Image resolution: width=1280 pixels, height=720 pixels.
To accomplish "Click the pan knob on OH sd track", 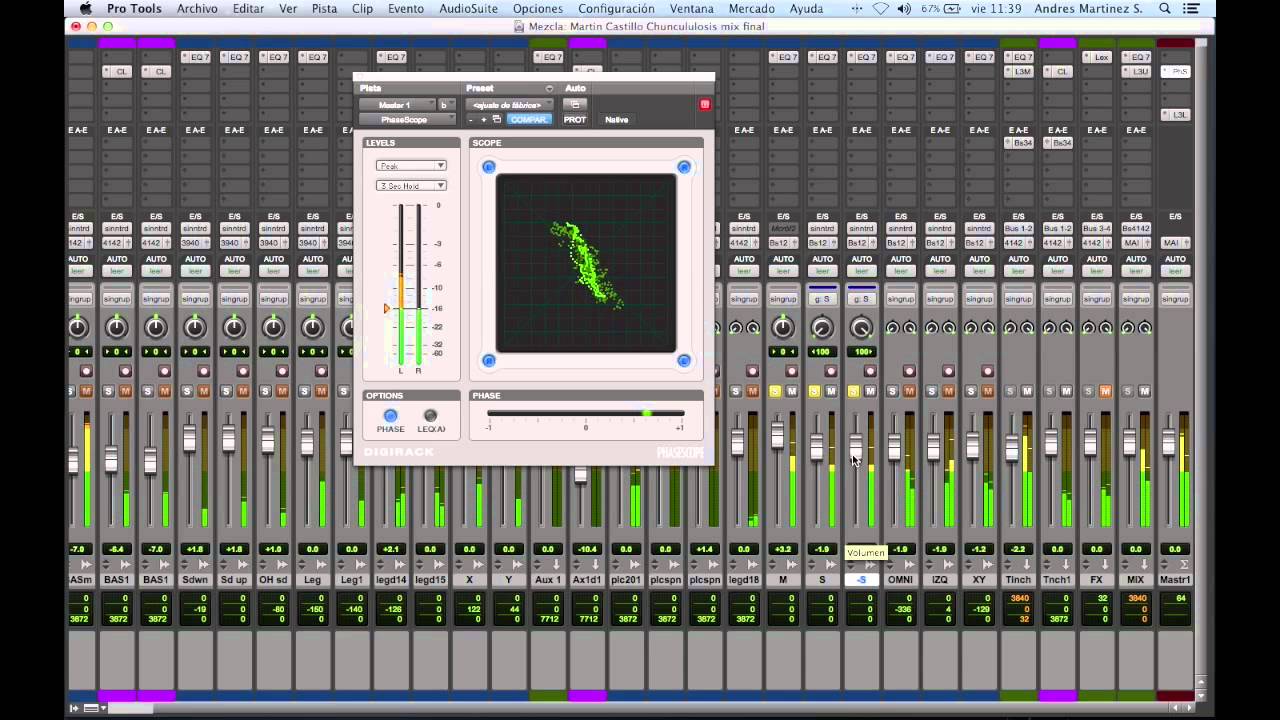I will (273, 327).
